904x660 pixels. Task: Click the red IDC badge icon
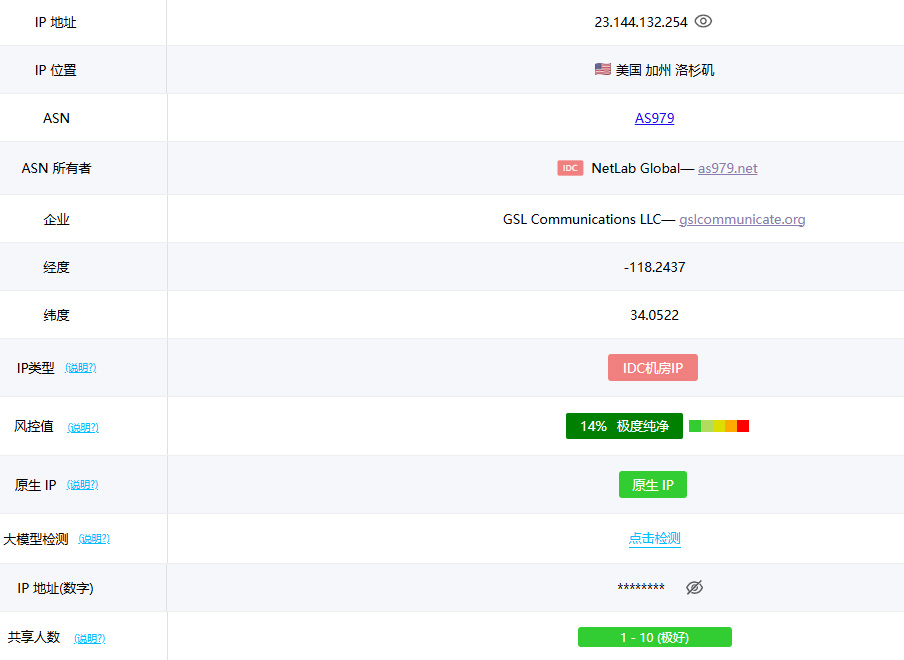pos(570,168)
